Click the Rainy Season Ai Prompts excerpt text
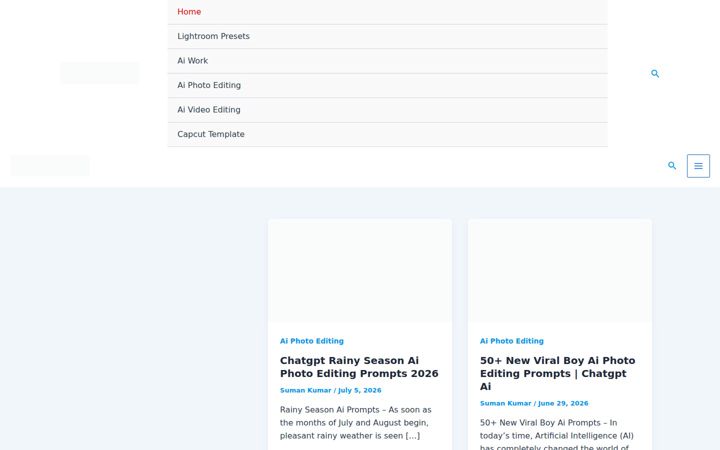This screenshot has height=450, width=720. pos(355,422)
